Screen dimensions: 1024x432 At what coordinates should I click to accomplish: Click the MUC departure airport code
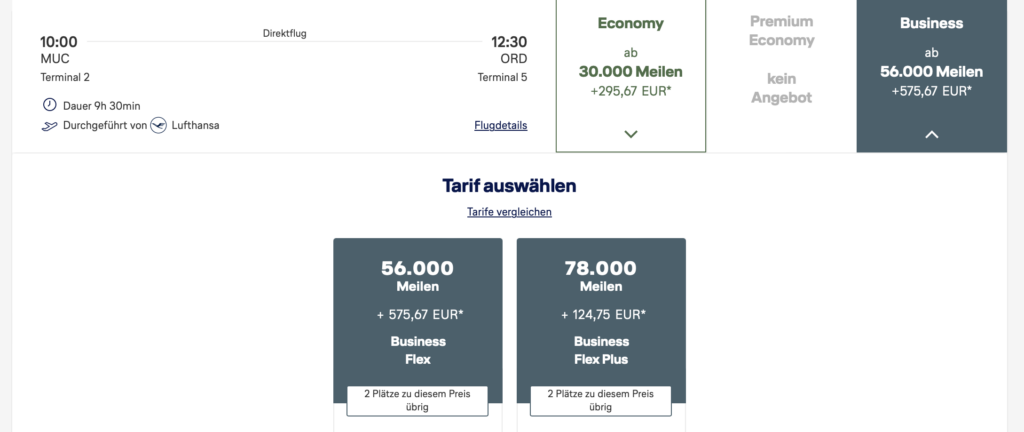click(54, 59)
